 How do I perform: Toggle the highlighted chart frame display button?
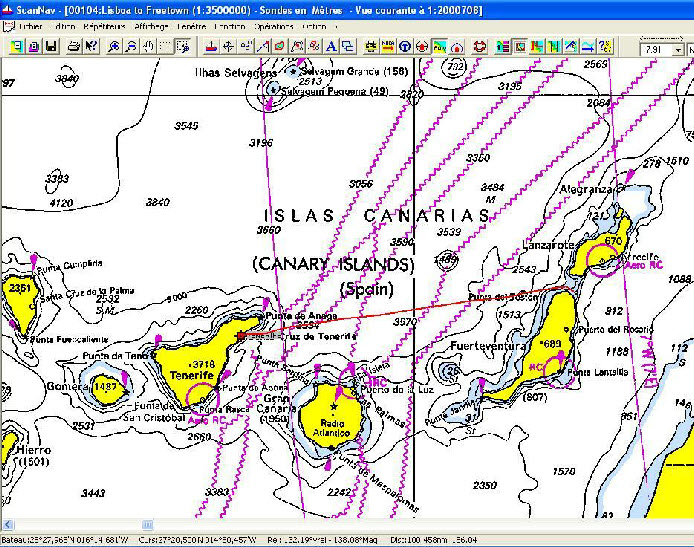click(521, 46)
